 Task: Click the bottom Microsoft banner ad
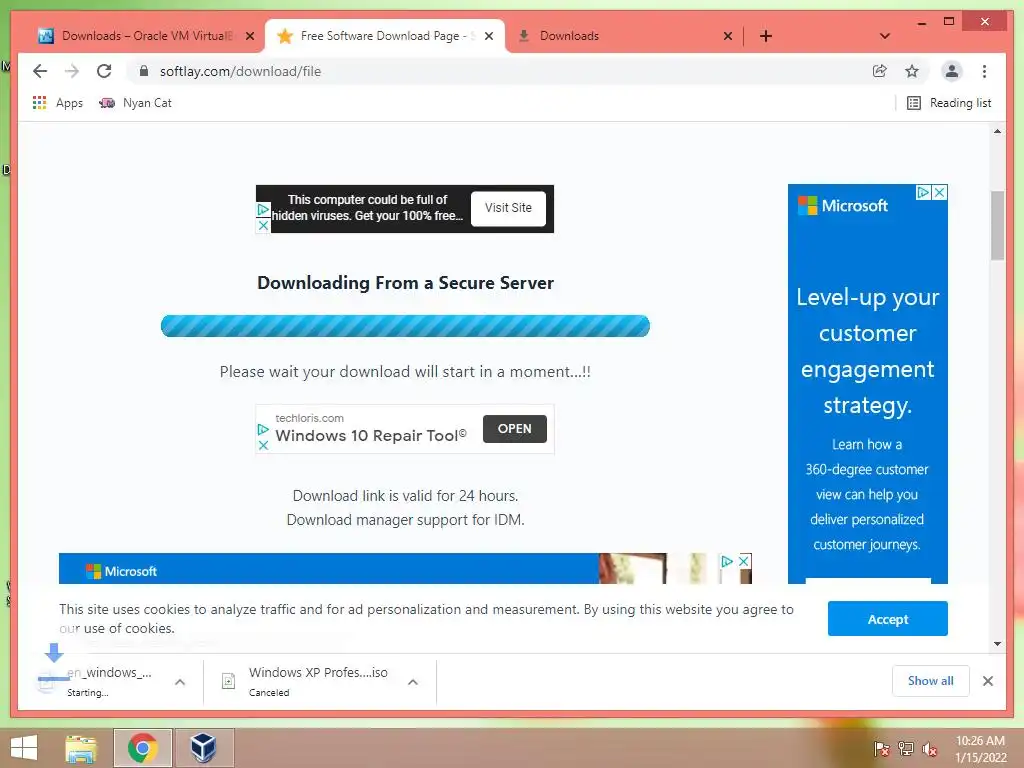pos(405,569)
